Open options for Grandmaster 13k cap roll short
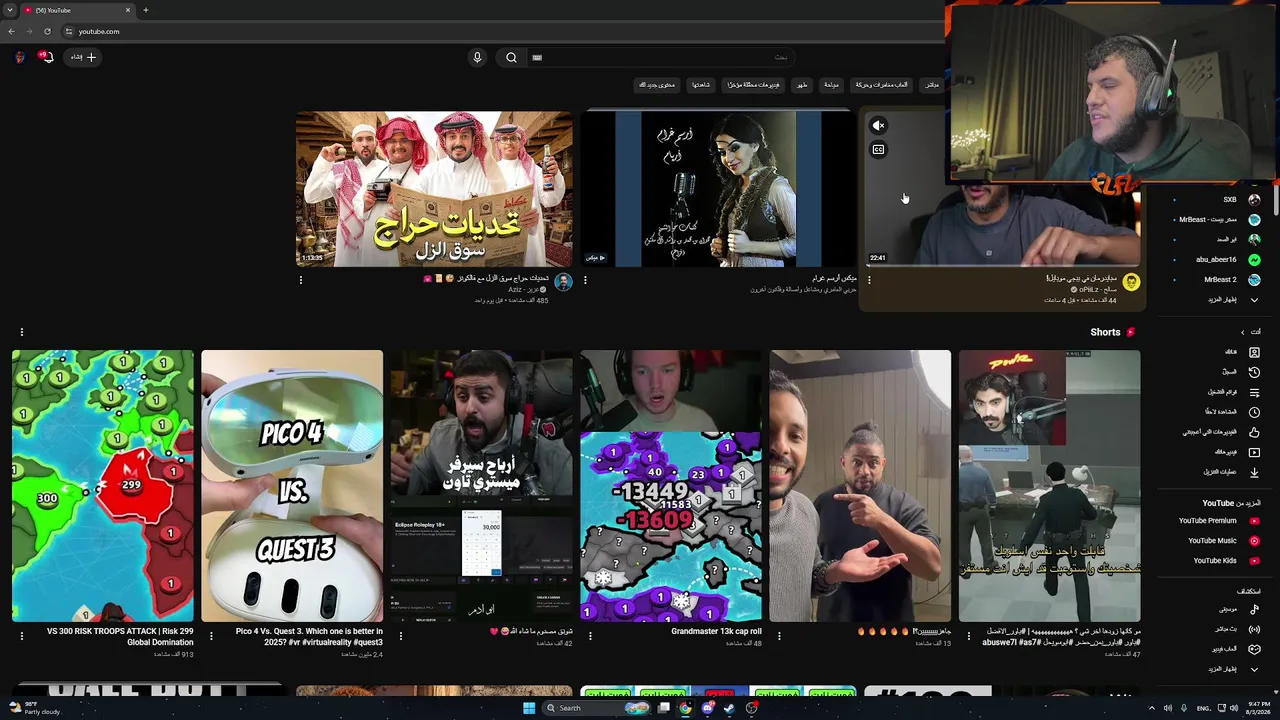 (589, 635)
